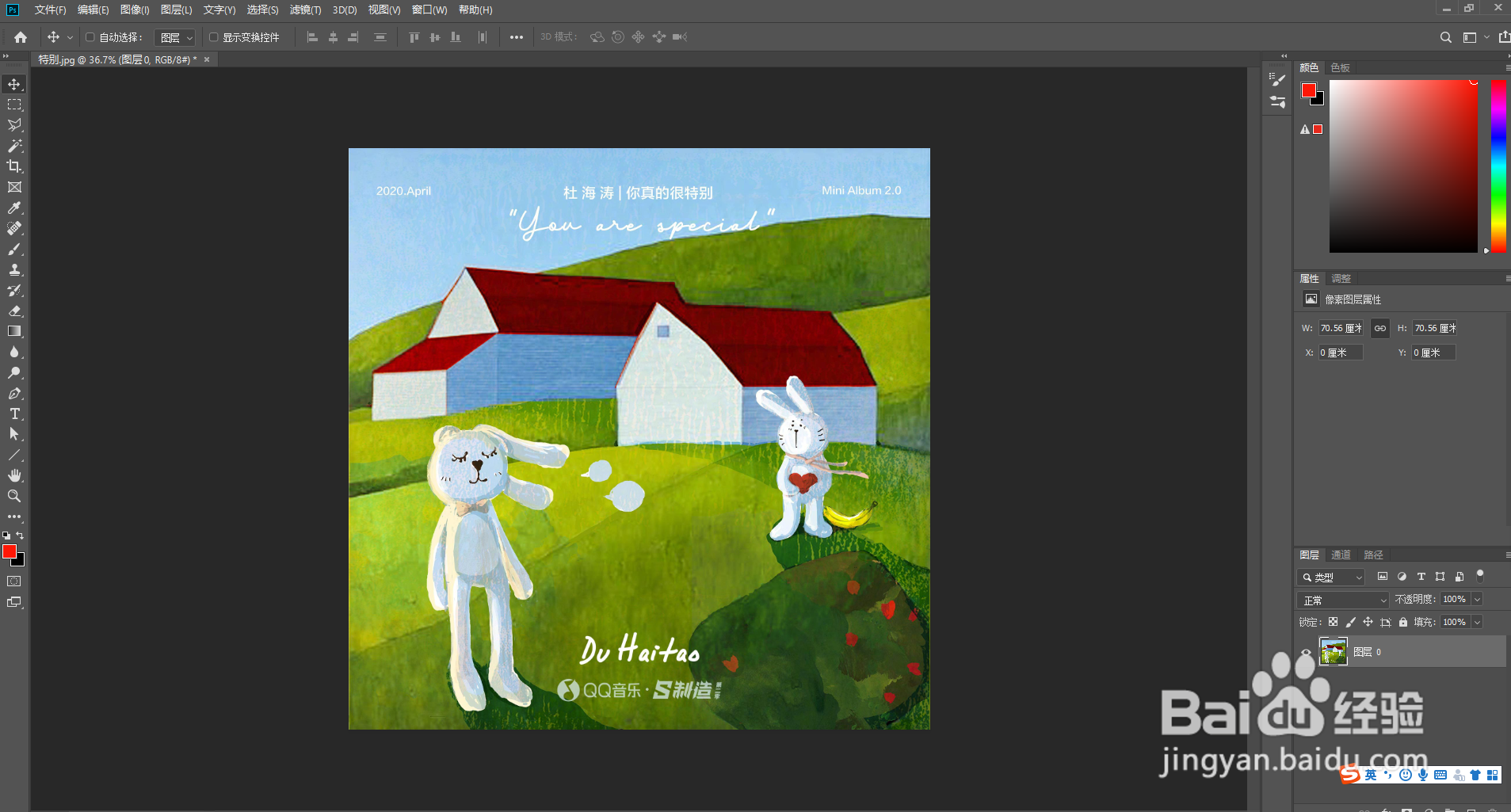1511x812 pixels.
Task: Open the 图层 auto-select dropdown
Action: coord(175,37)
